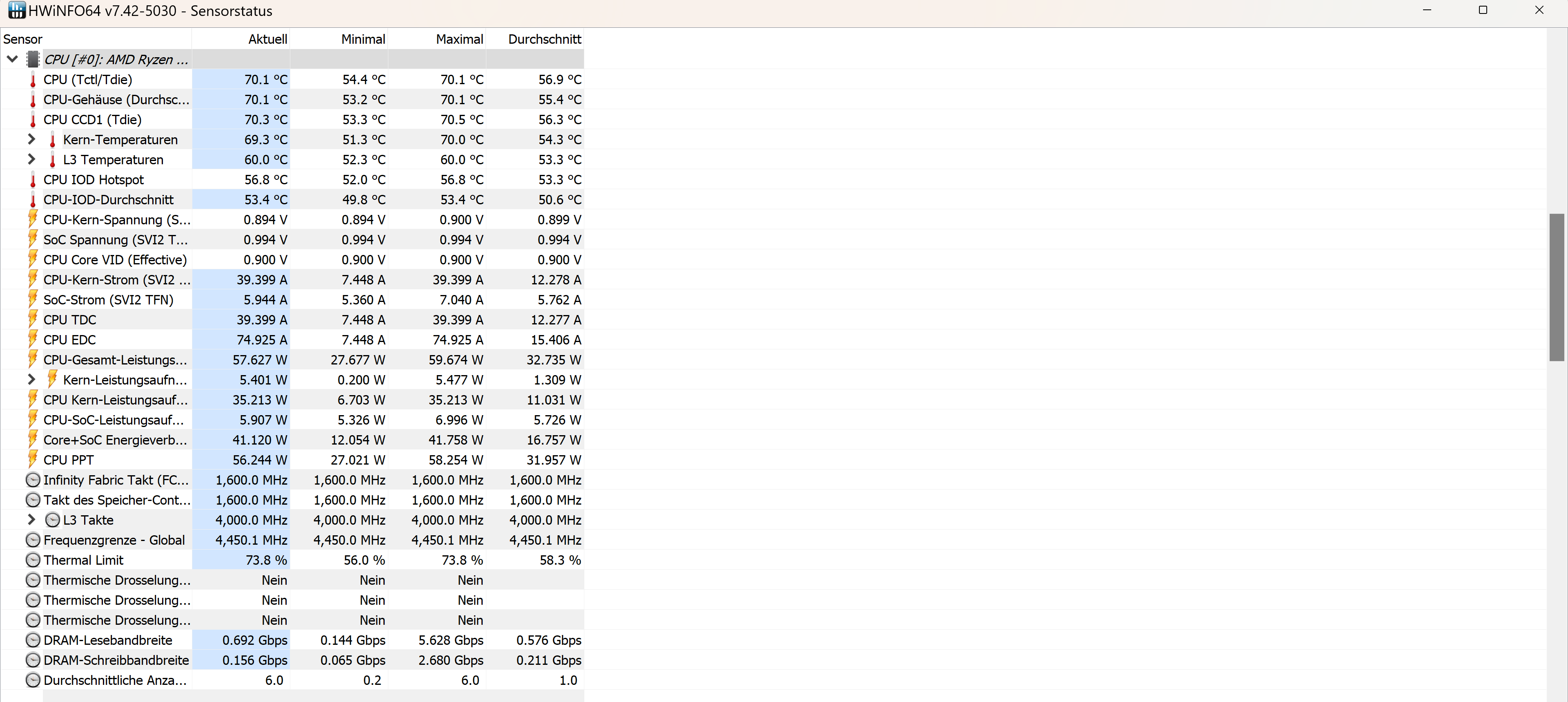Click the lightning icon next to CPU TDC
Image resolution: width=1568 pixels, height=702 pixels.
pos(33,319)
